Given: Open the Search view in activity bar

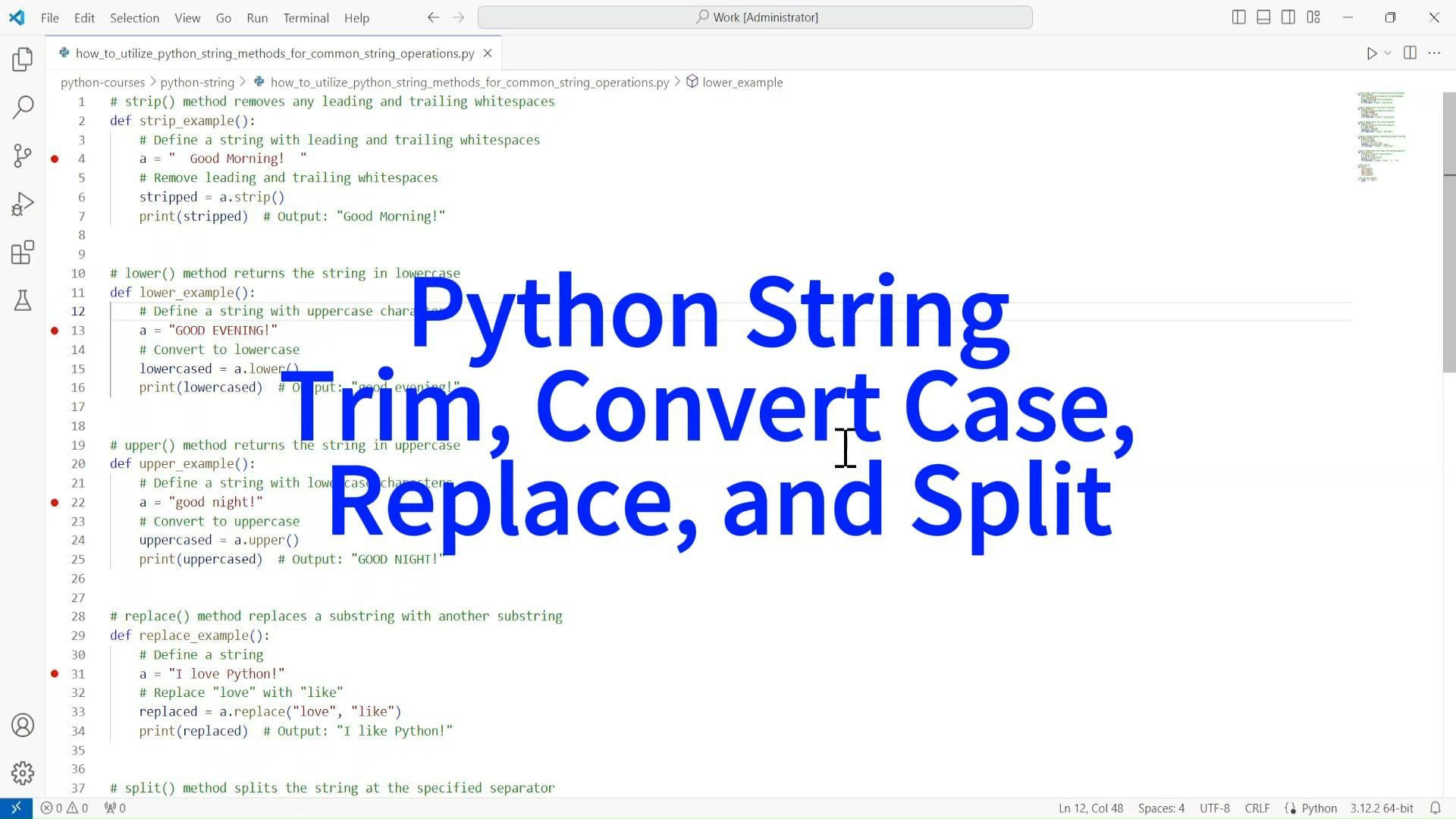Looking at the screenshot, I should (x=23, y=107).
